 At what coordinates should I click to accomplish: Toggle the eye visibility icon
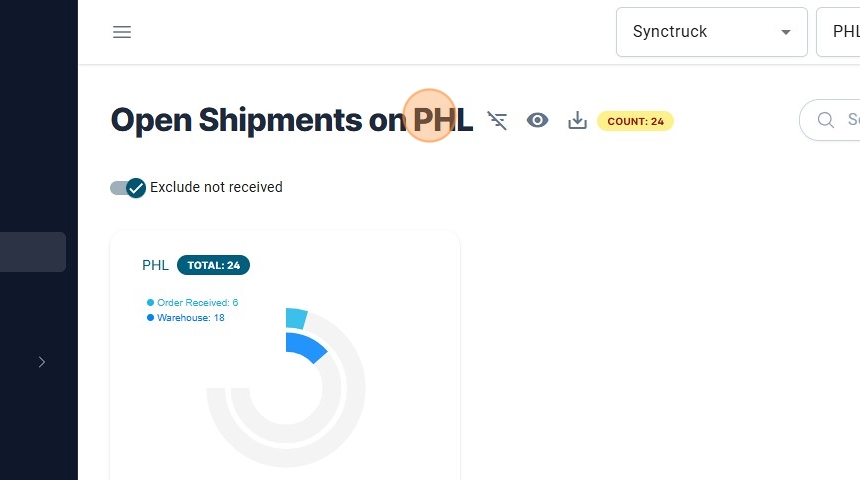click(x=538, y=121)
